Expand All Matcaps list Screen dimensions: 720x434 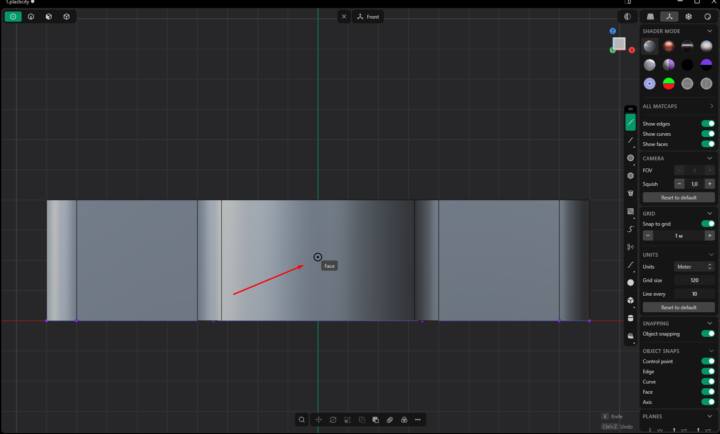(x=711, y=106)
